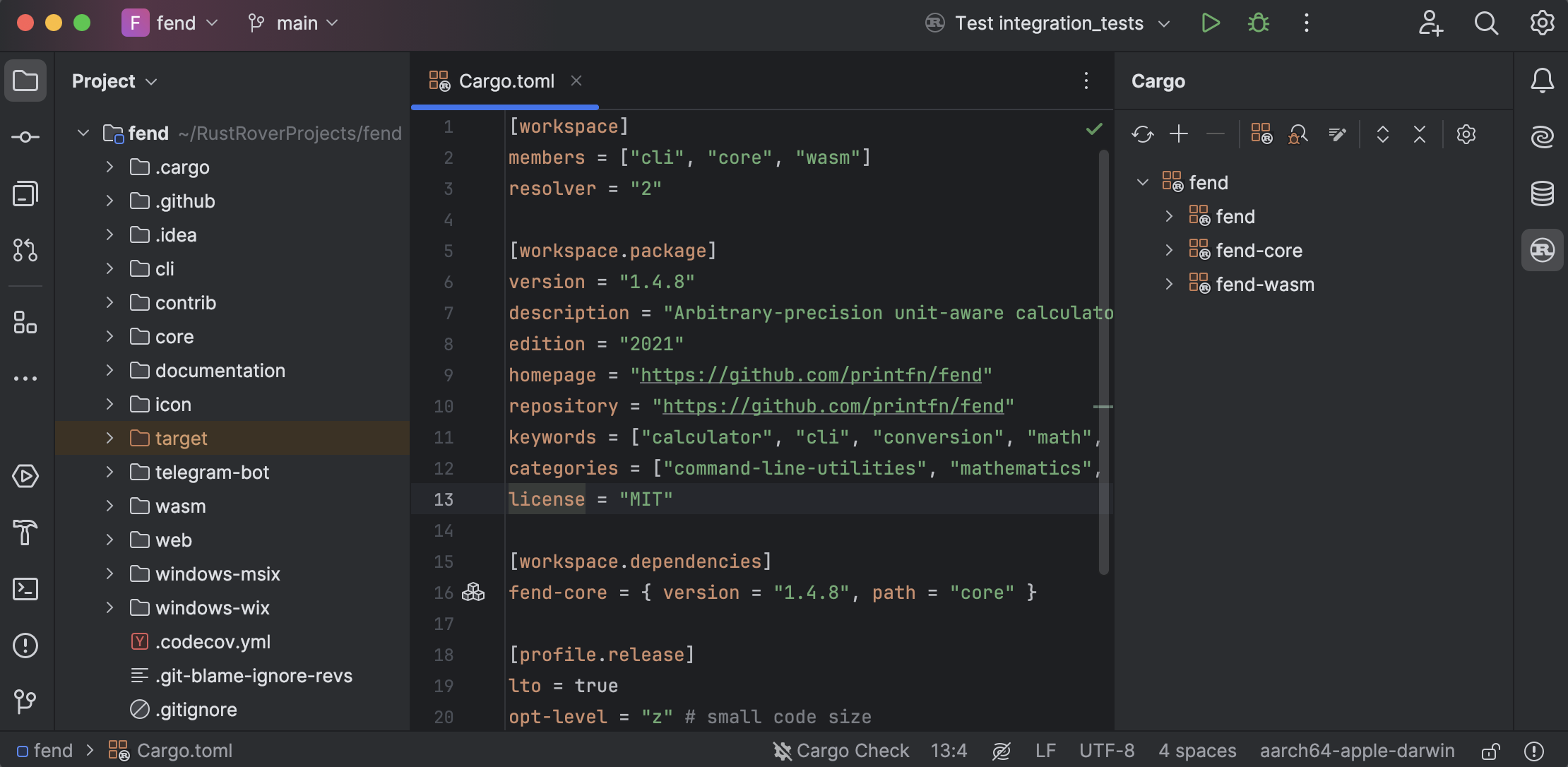Expand all nodes in the Cargo tree
1568x767 pixels.
click(1382, 134)
